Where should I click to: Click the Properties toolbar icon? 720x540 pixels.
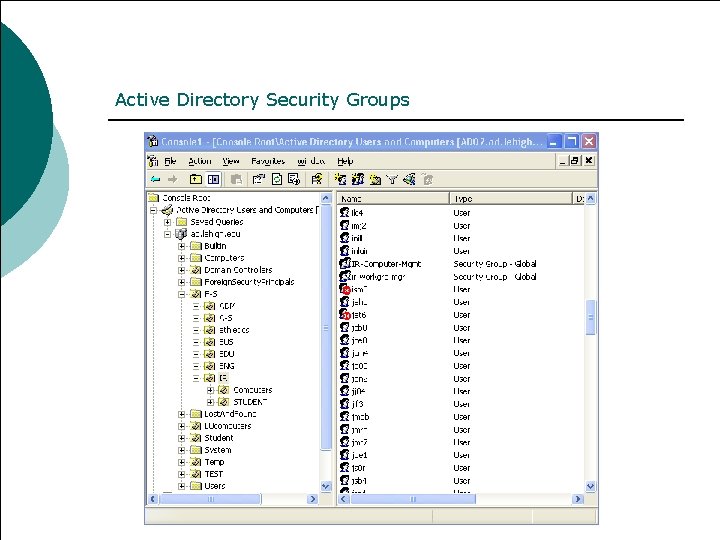pos(259,180)
